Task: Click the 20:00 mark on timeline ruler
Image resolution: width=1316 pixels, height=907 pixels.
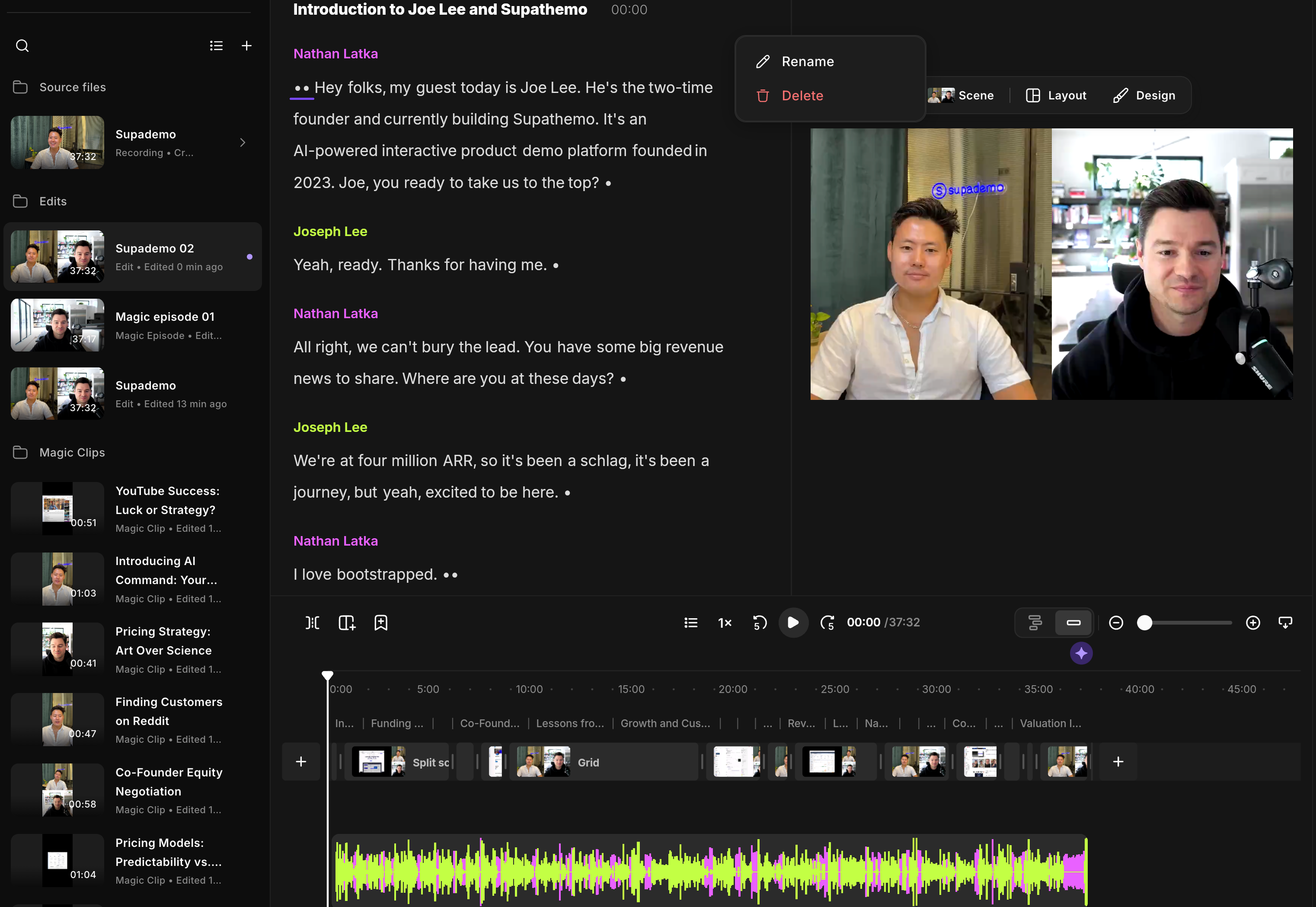Action: click(733, 690)
